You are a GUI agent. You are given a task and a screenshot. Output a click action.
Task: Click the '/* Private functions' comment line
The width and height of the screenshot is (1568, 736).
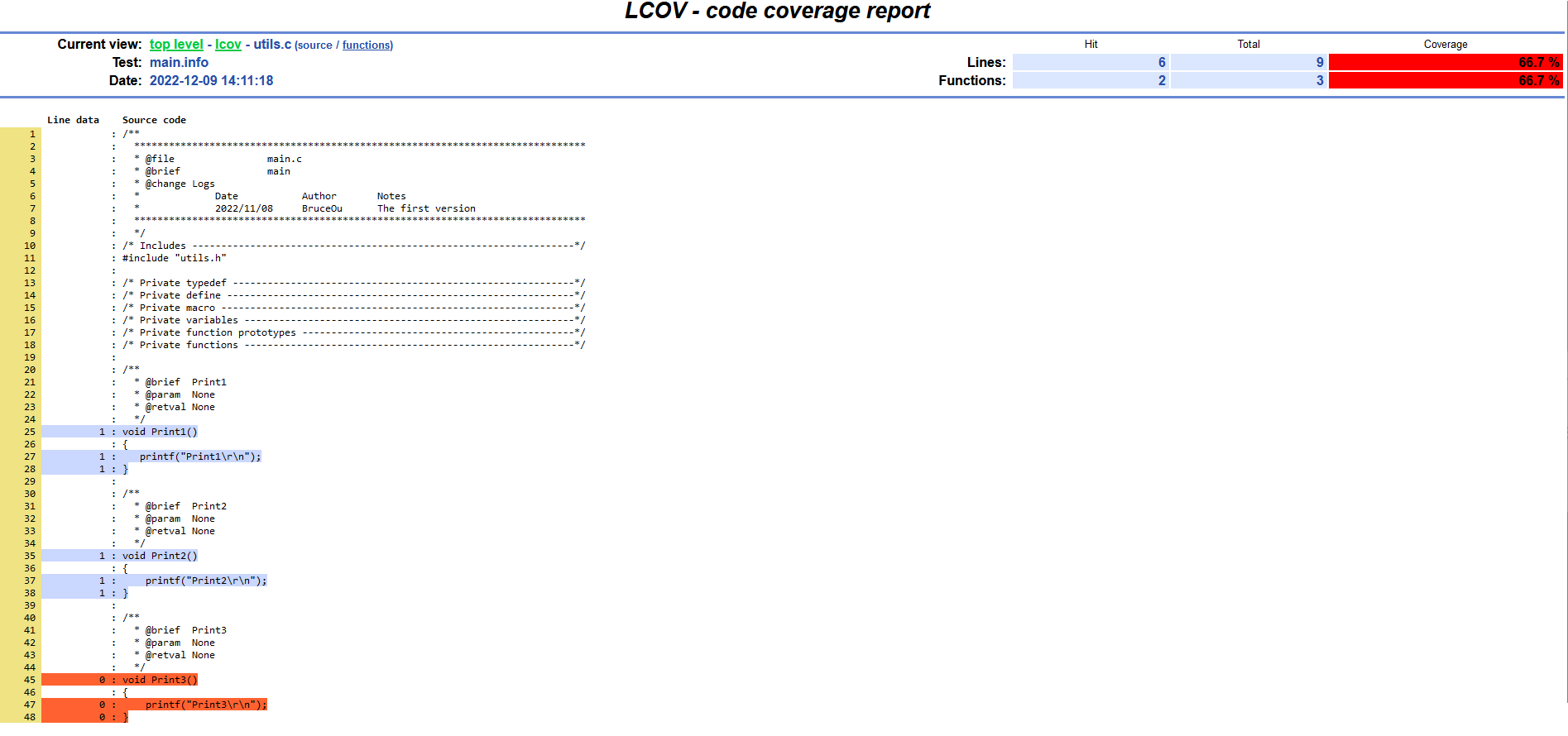pyautogui.click(x=353, y=346)
